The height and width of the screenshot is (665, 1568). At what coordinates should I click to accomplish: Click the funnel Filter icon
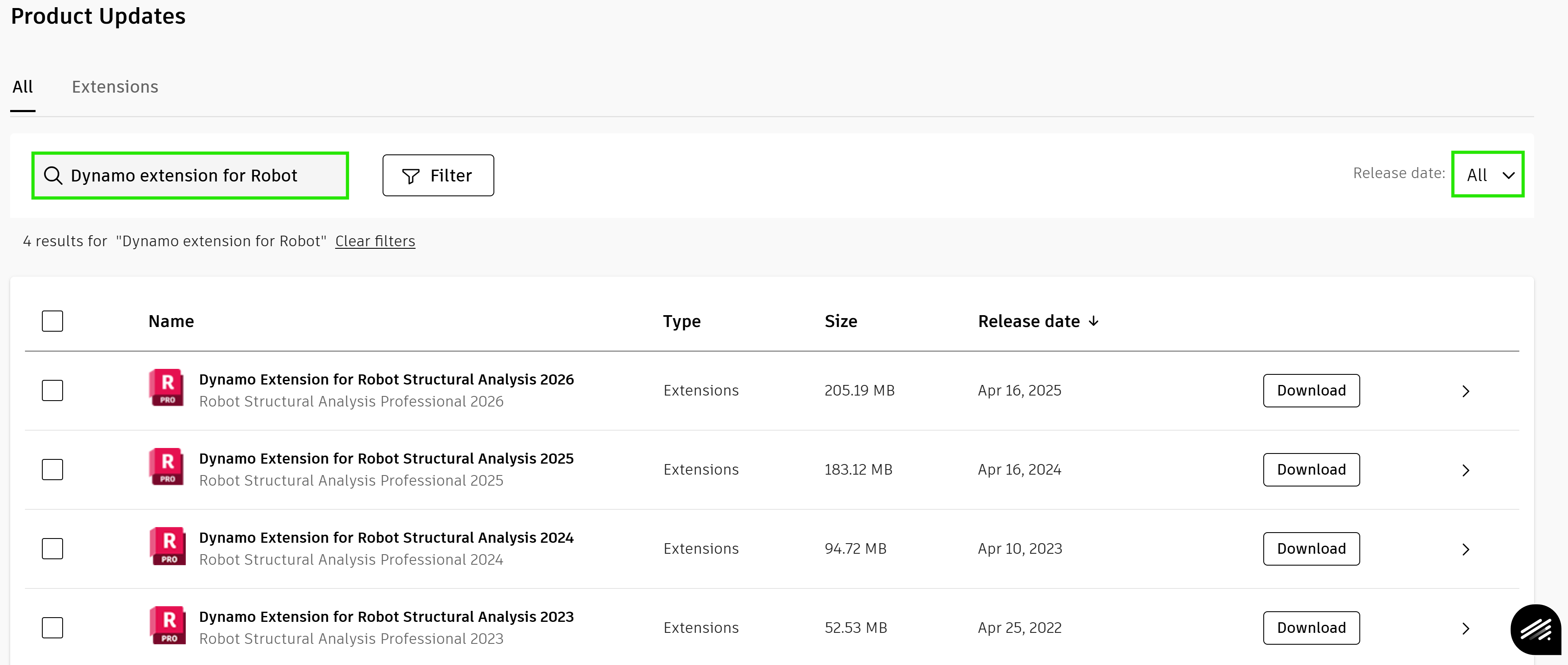click(411, 176)
